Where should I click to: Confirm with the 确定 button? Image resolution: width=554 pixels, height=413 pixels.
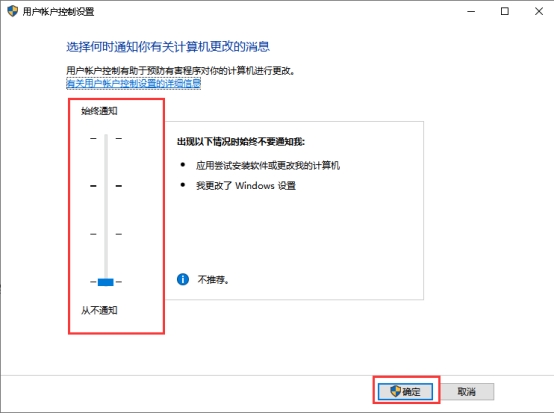[x=405, y=391]
